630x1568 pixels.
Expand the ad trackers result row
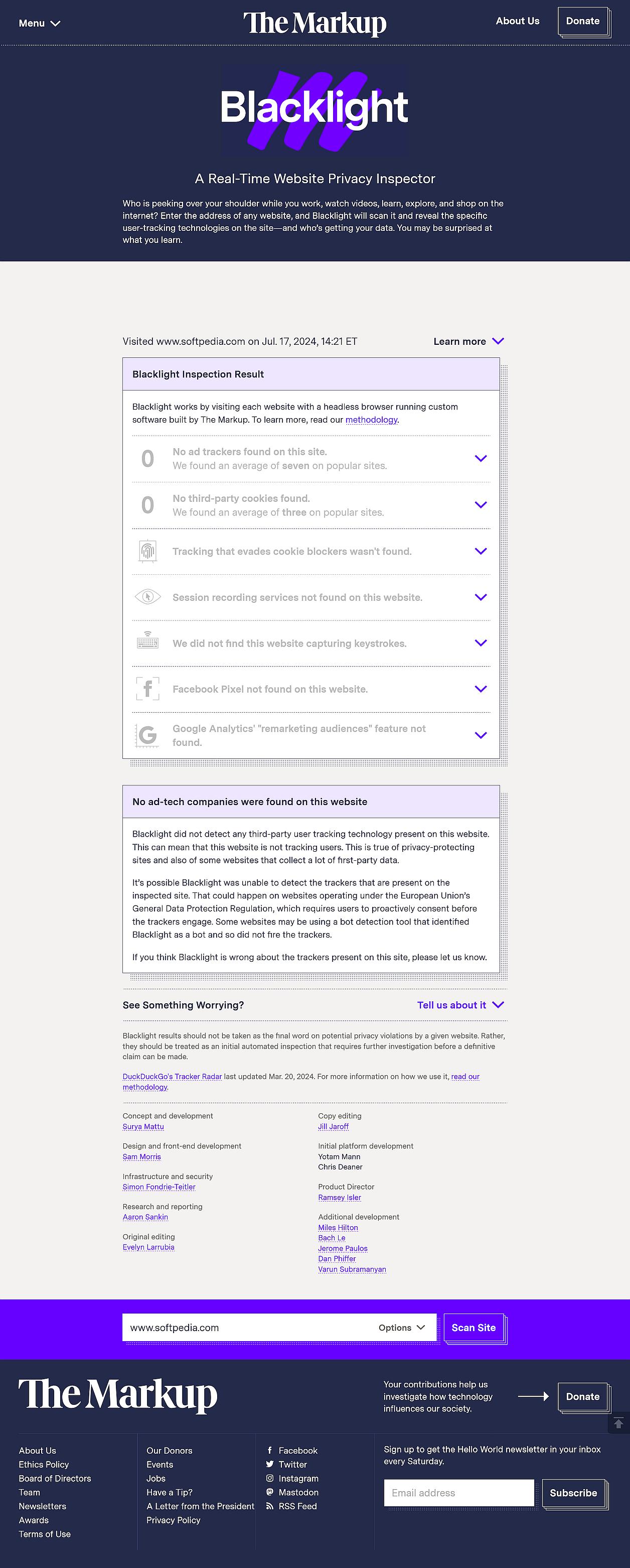(x=481, y=458)
